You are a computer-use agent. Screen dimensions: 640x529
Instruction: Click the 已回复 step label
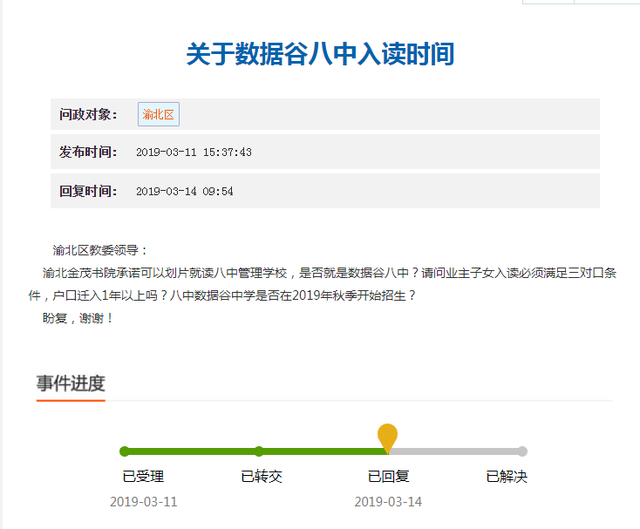[388, 476]
